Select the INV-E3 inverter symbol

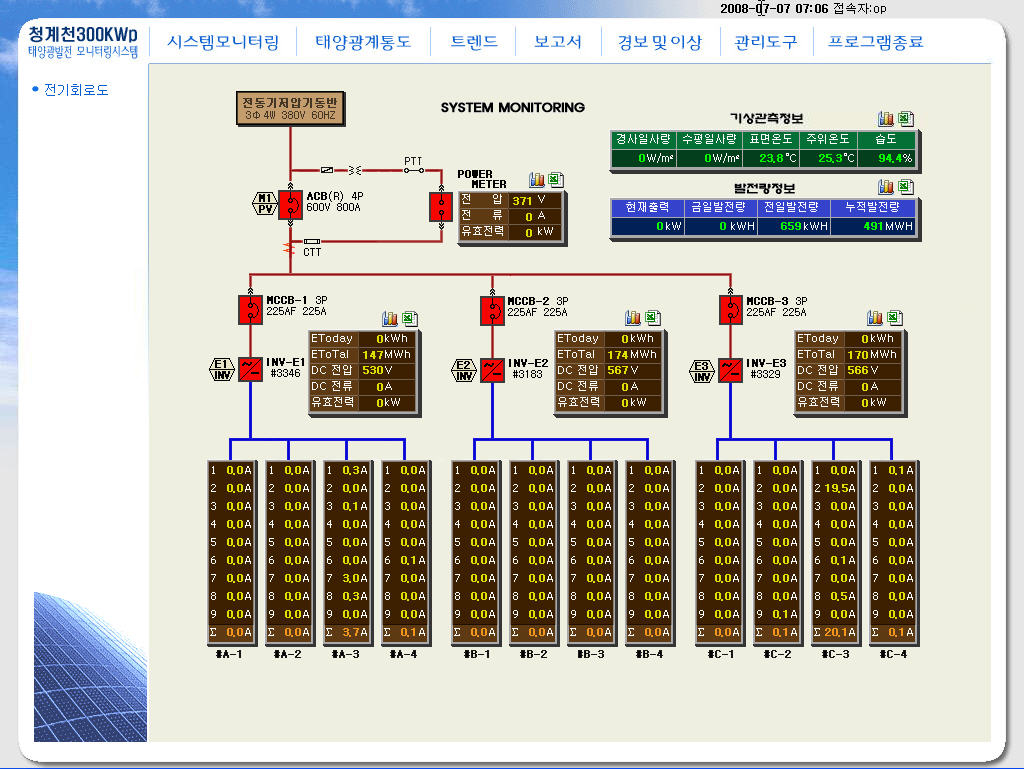pos(730,368)
